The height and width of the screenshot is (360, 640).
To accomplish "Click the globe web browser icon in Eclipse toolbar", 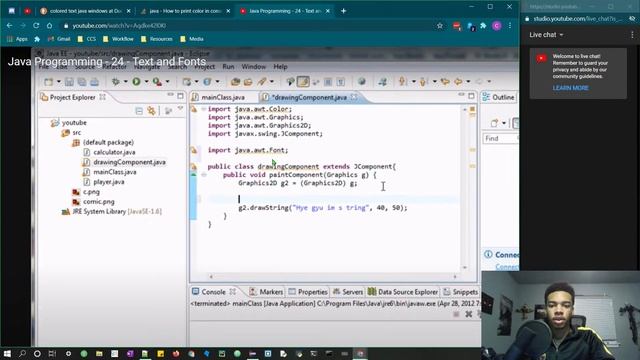I will 362,82.
